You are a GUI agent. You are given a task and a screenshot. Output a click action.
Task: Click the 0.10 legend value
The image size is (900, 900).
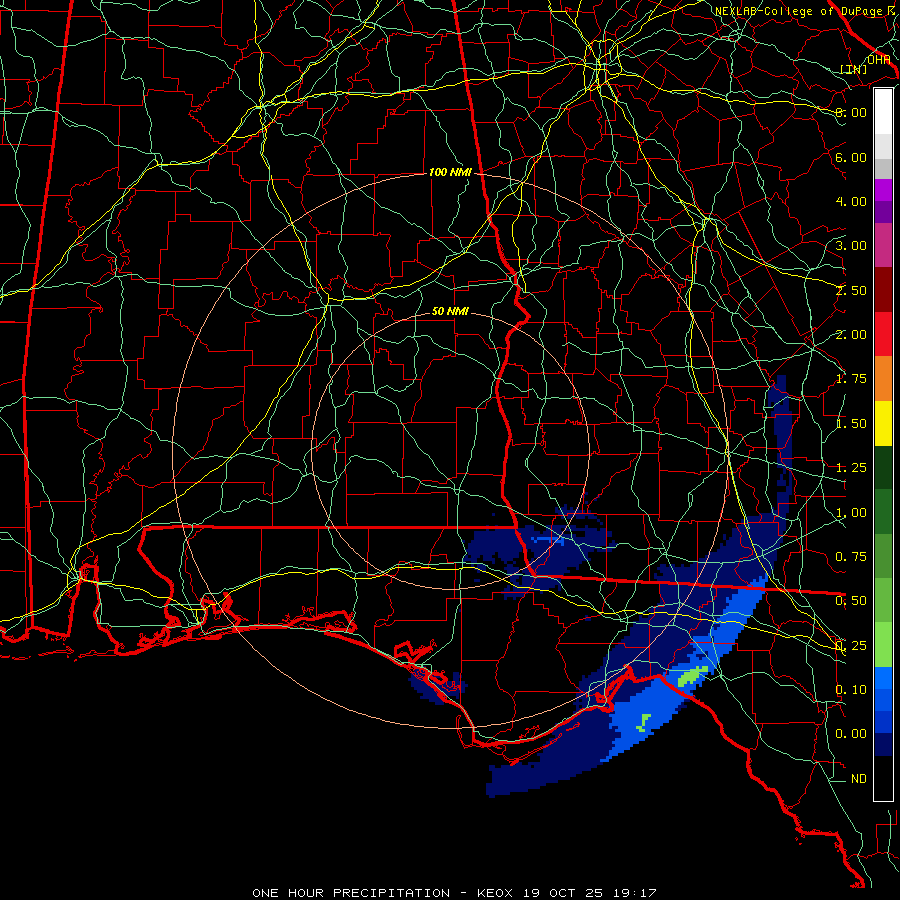851,690
